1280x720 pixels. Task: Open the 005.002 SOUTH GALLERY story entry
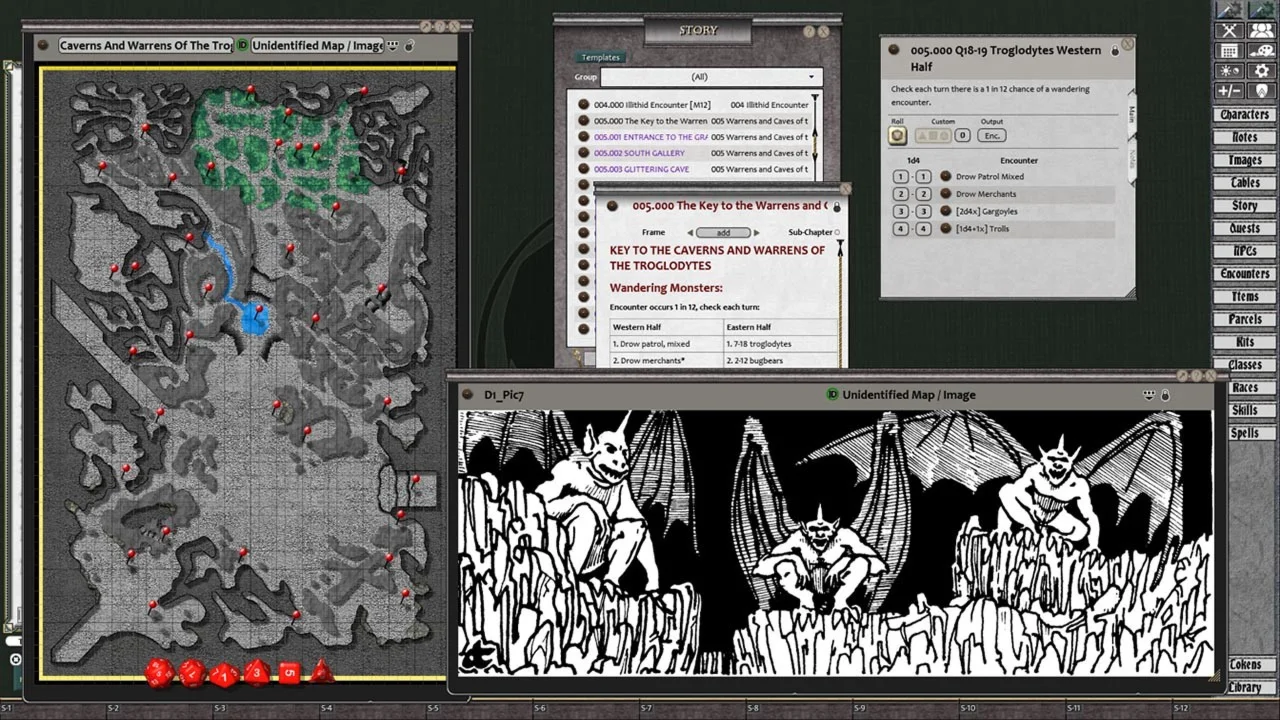pyautogui.click(x=640, y=153)
